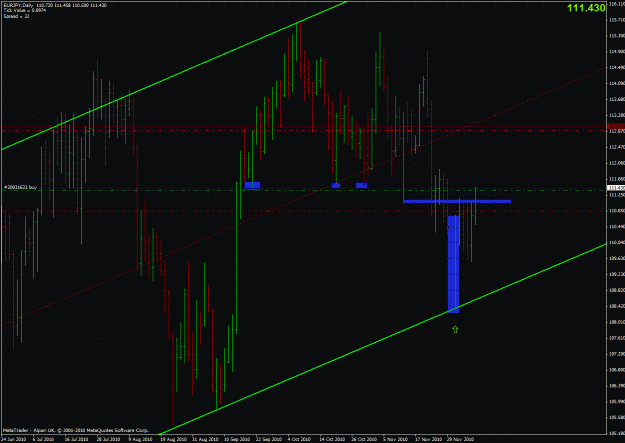Screen dimensions: 625x443
Task: Click the 108.420 price axis label
Action: (617, 306)
